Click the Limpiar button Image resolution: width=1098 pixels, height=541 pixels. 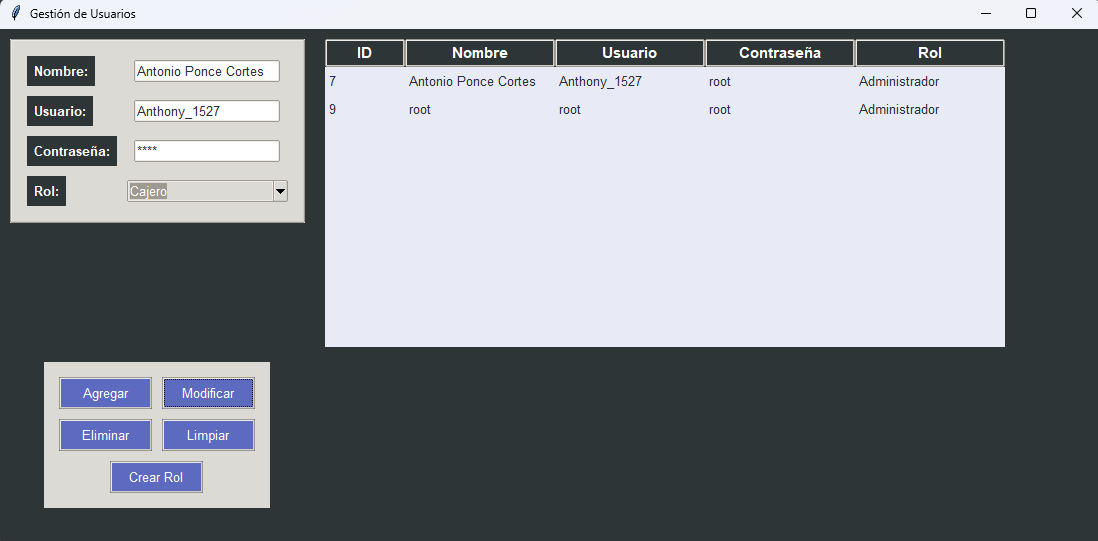[208, 435]
